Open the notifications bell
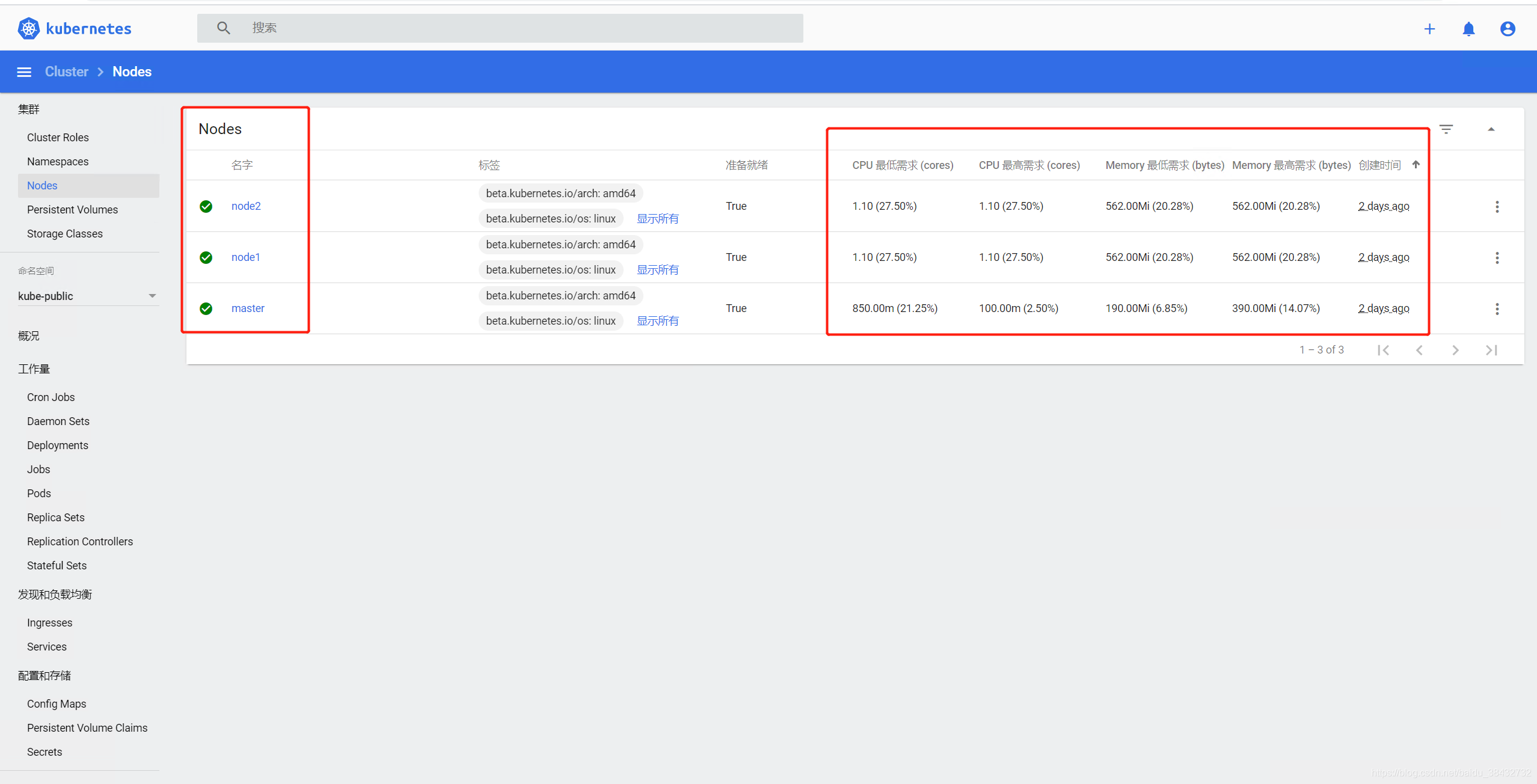 tap(1468, 29)
